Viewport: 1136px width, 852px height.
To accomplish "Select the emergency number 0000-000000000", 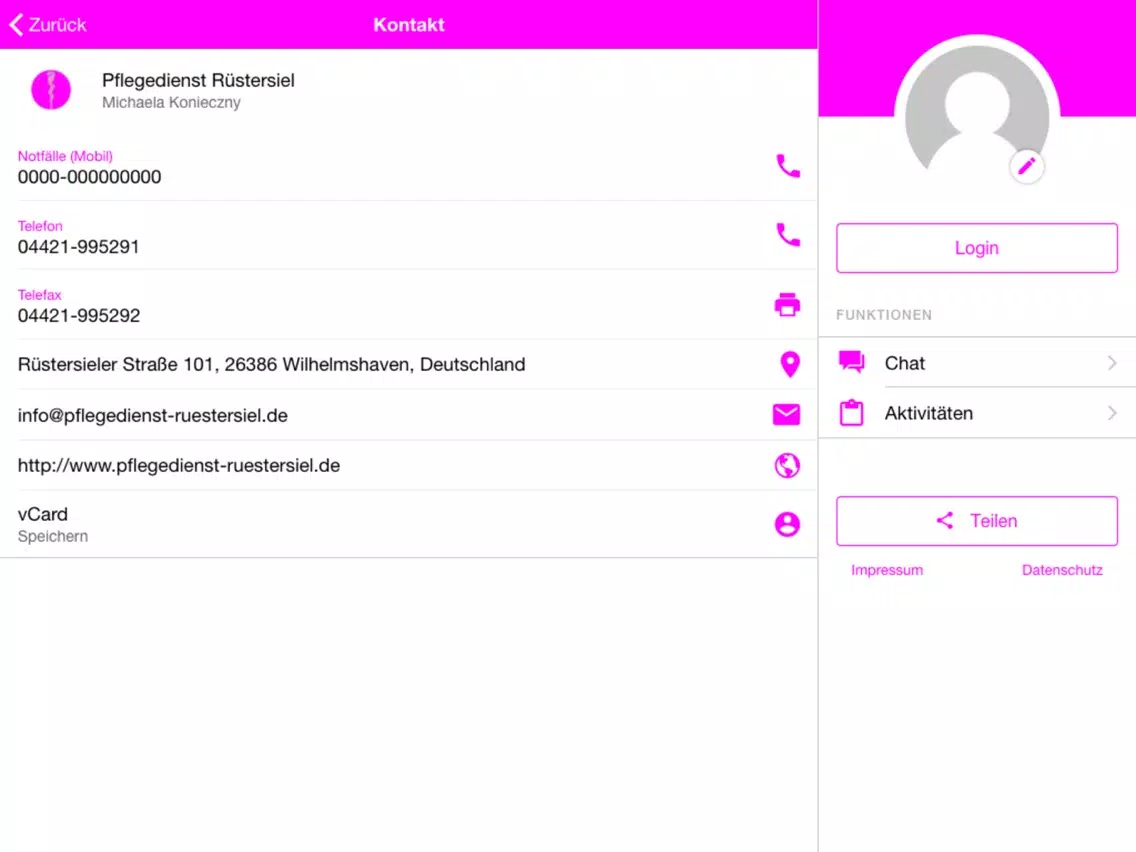I will (x=89, y=177).
